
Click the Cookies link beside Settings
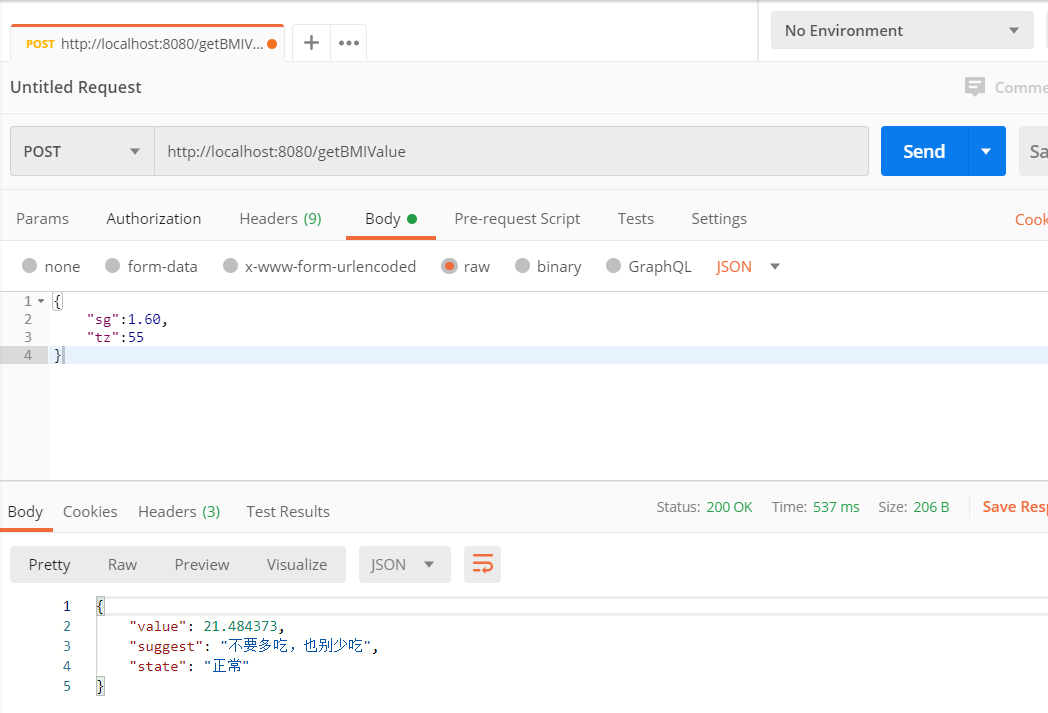click(x=1031, y=219)
